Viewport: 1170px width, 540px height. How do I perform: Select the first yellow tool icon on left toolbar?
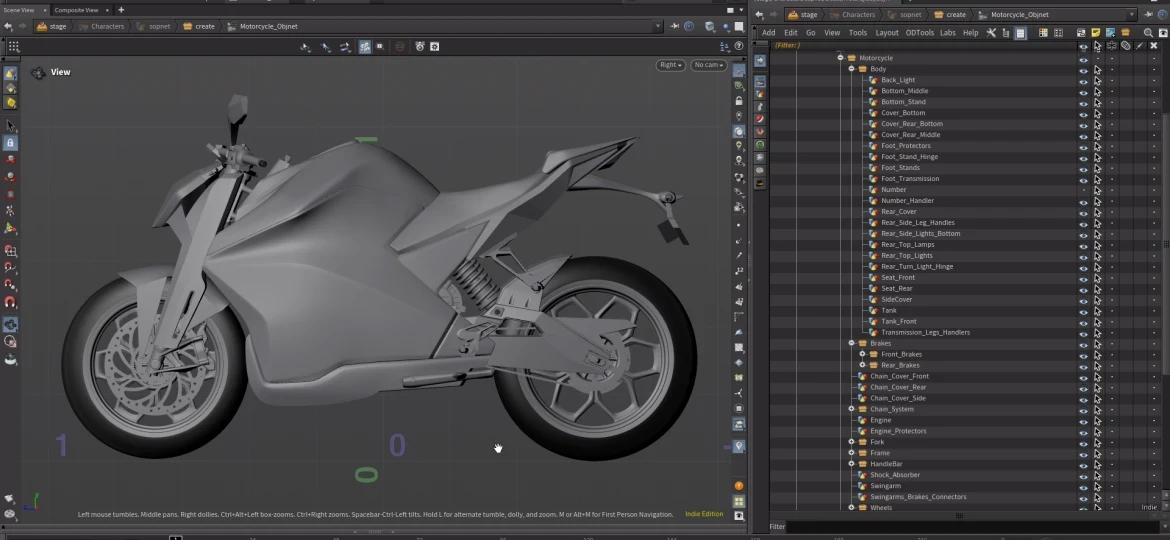(10, 74)
